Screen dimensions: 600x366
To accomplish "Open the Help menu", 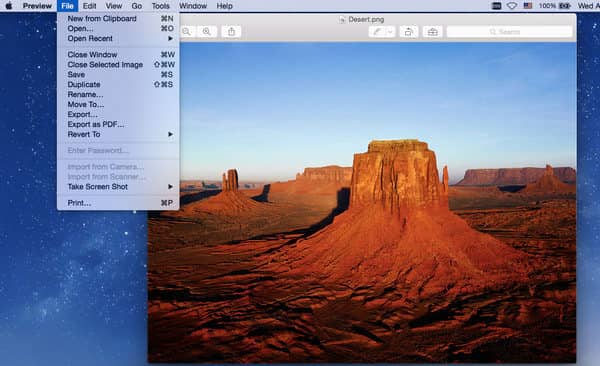I will click(225, 6).
